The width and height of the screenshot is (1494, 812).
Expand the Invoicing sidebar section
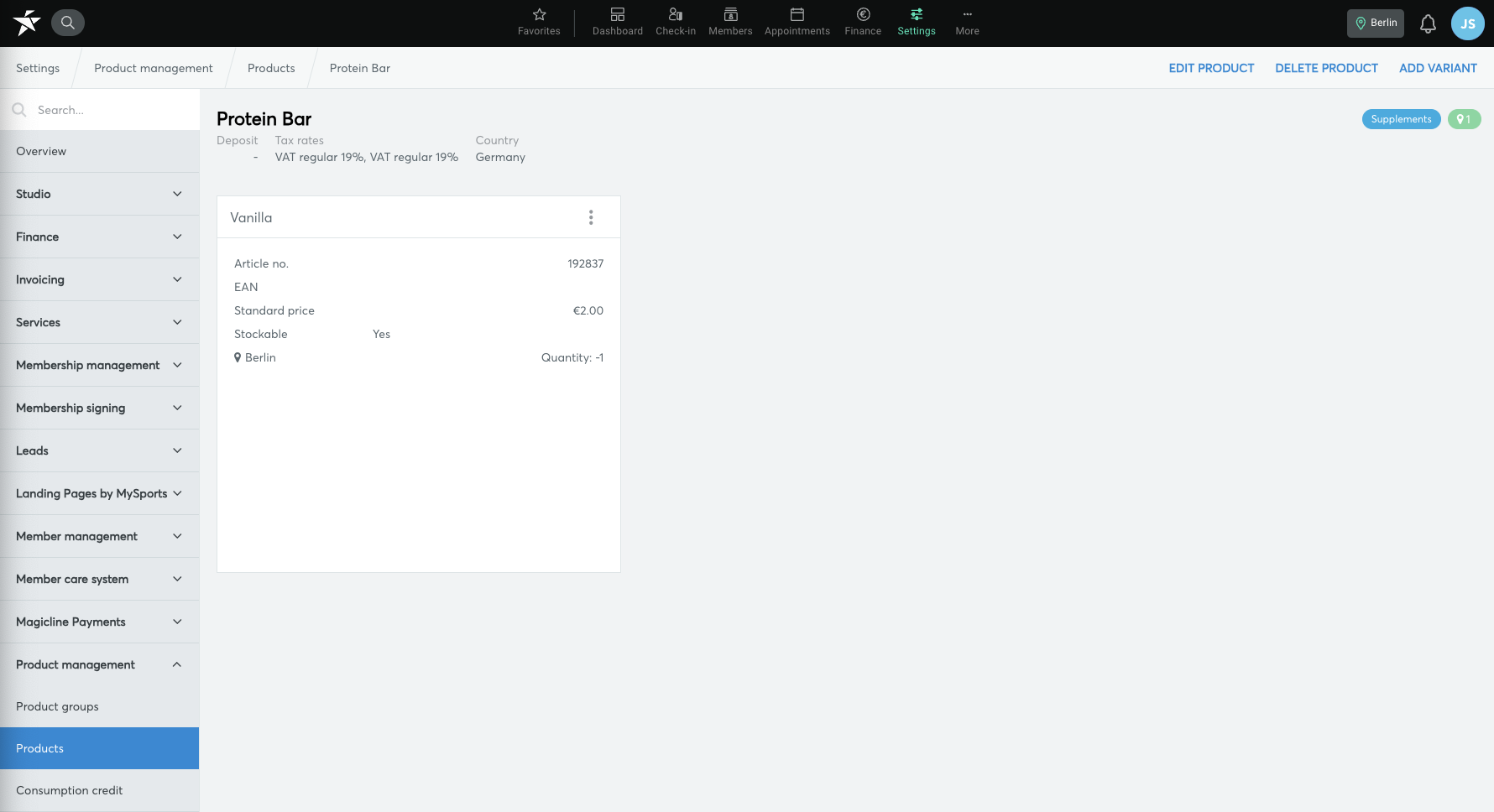coord(100,279)
